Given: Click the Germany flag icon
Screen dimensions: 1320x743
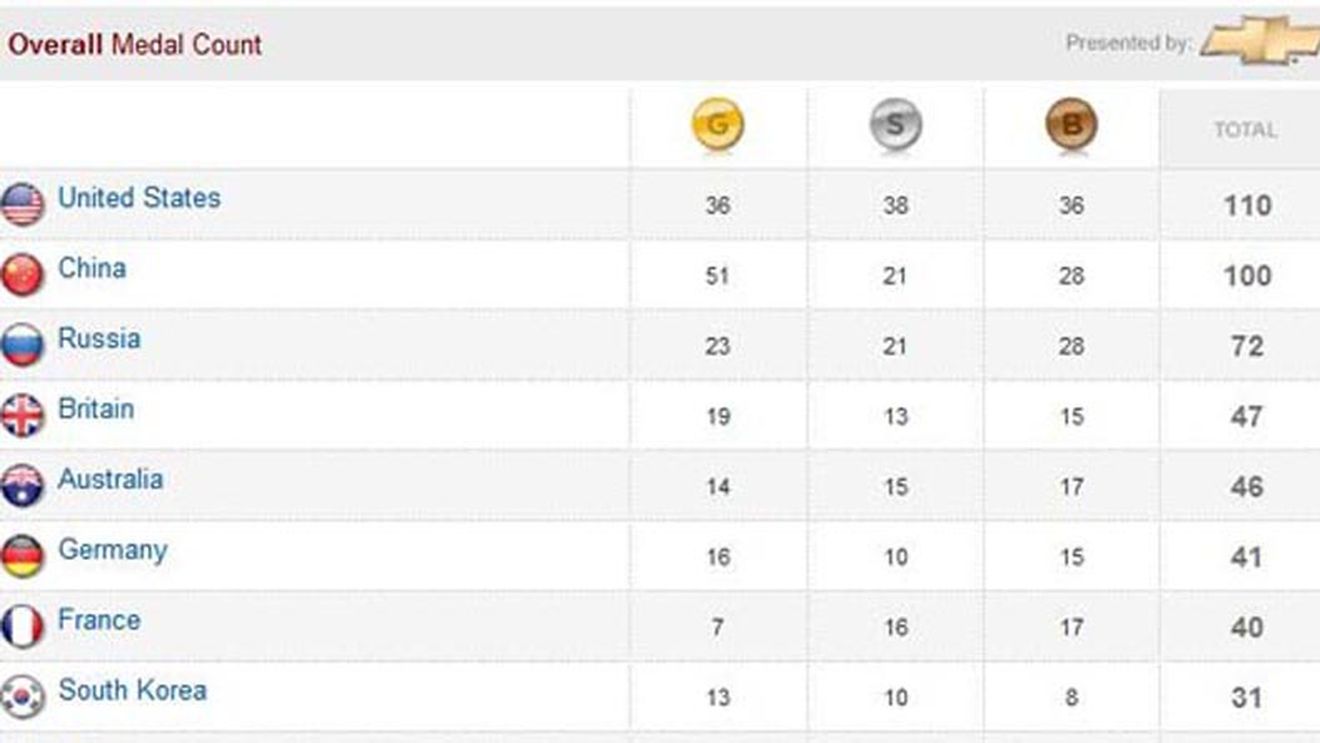Looking at the screenshot, I should [x=22, y=556].
